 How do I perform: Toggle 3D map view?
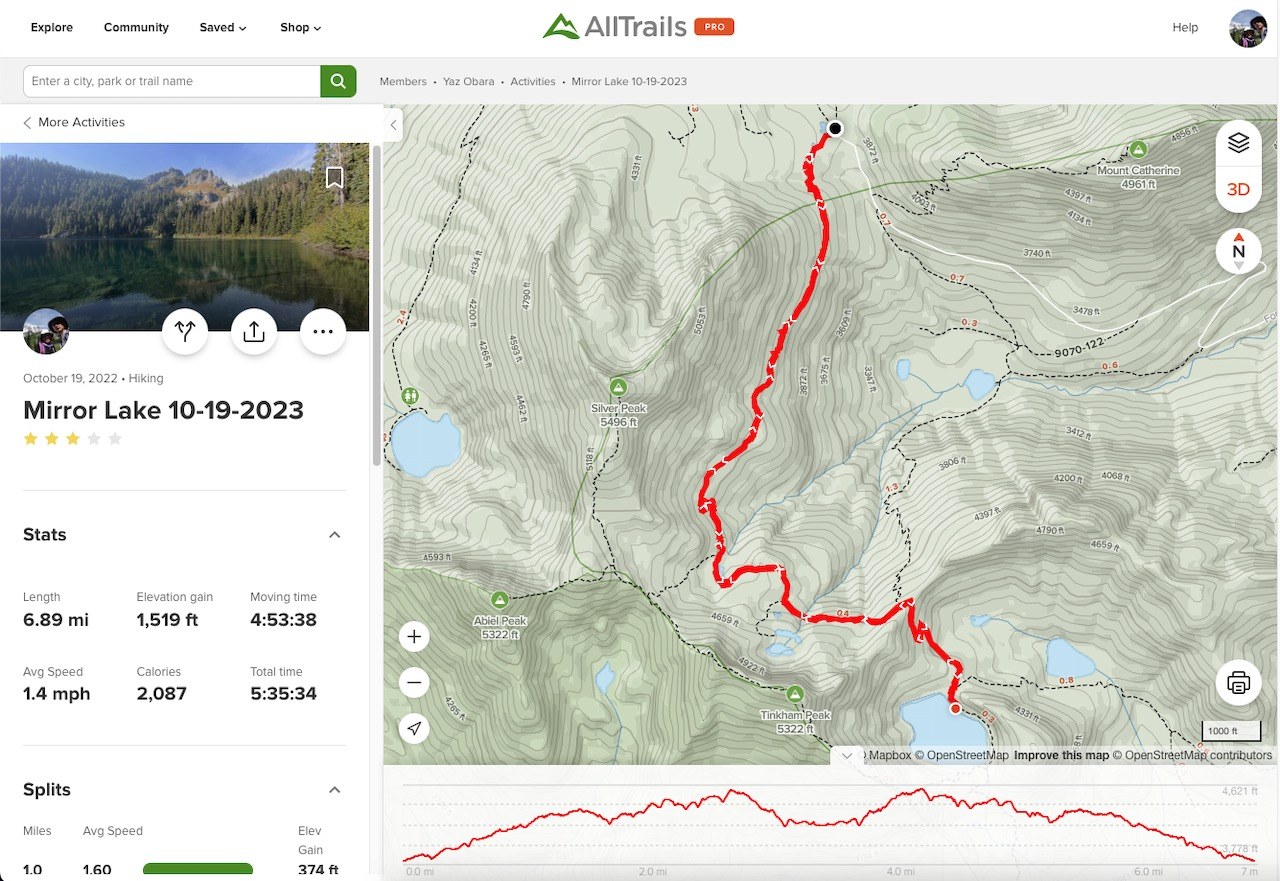[1238, 189]
